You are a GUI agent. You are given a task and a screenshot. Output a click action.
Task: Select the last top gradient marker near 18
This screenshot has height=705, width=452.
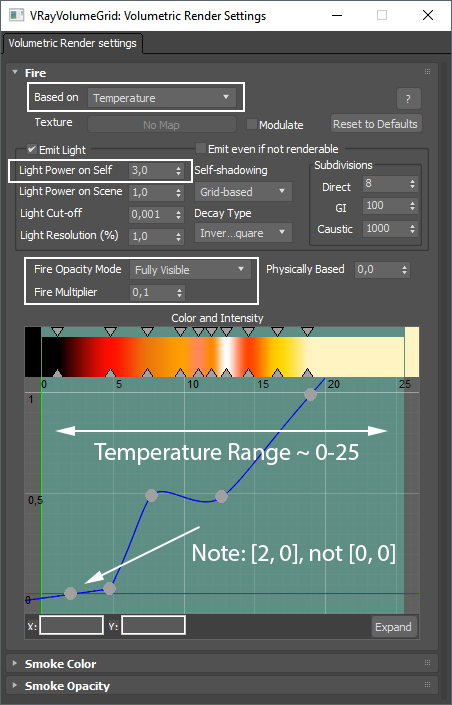click(x=307, y=332)
